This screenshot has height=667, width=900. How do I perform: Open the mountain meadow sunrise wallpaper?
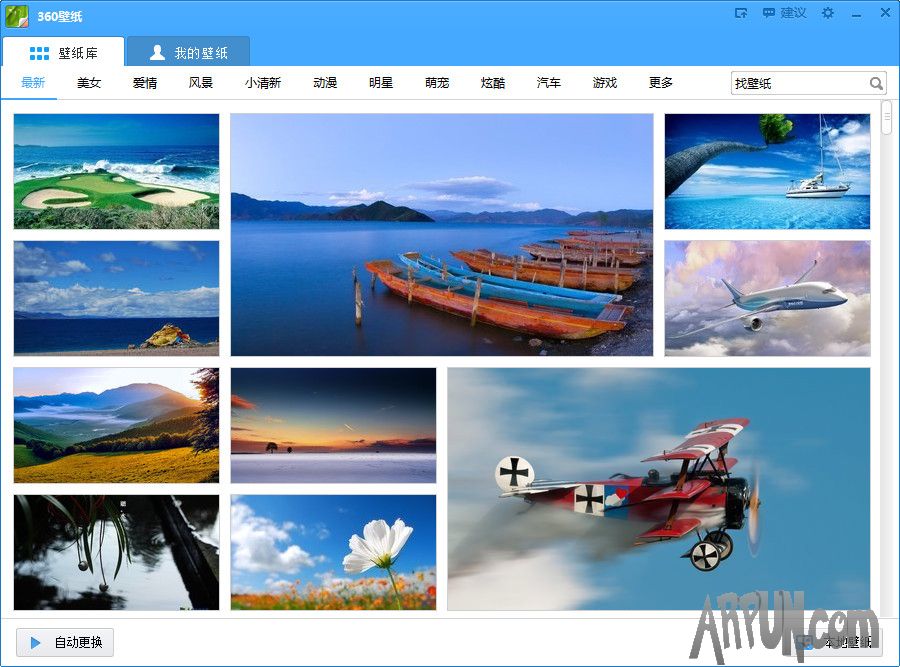tap(117, 425)
